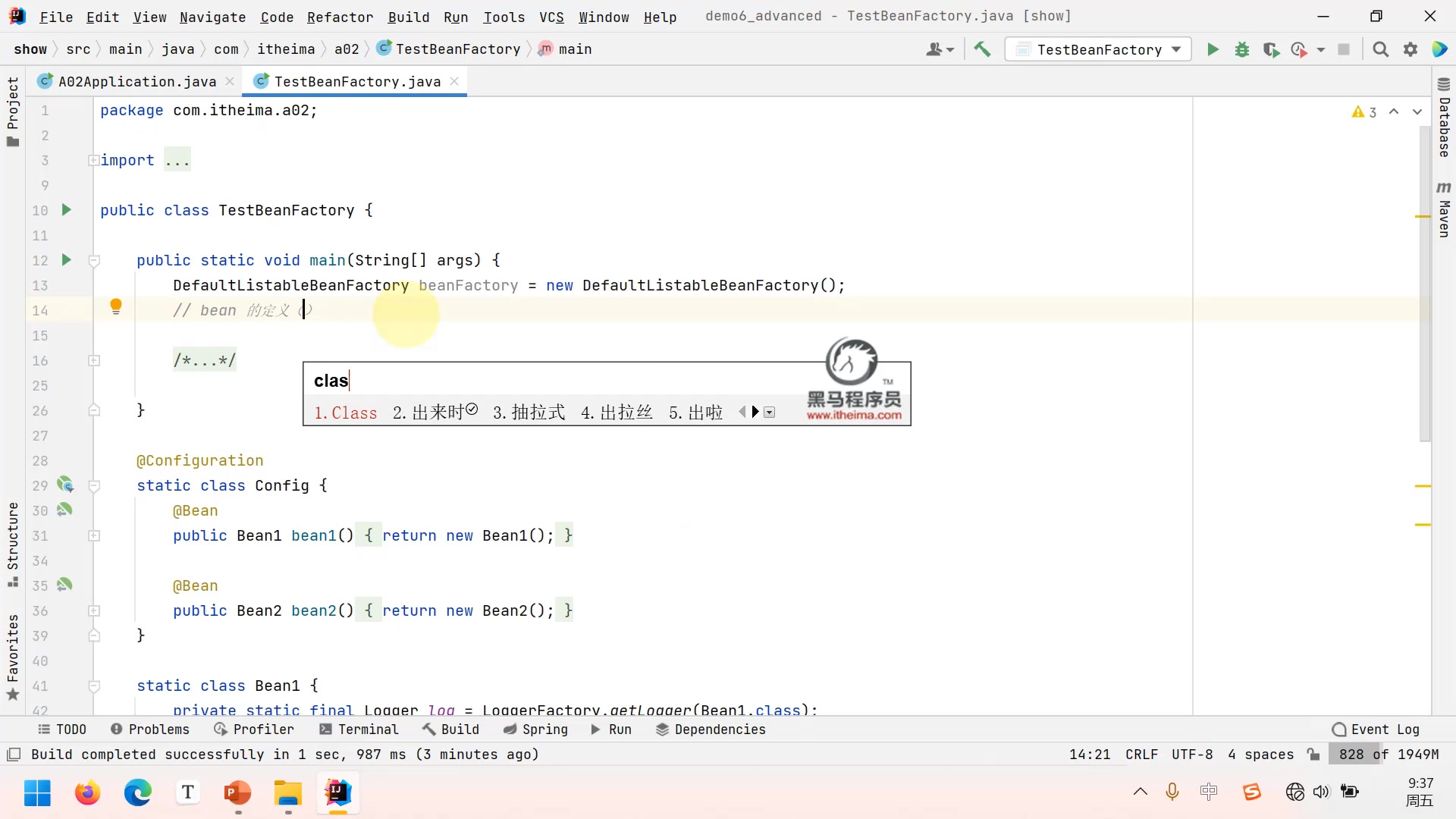Open the Refactor menu

point(340,17)
